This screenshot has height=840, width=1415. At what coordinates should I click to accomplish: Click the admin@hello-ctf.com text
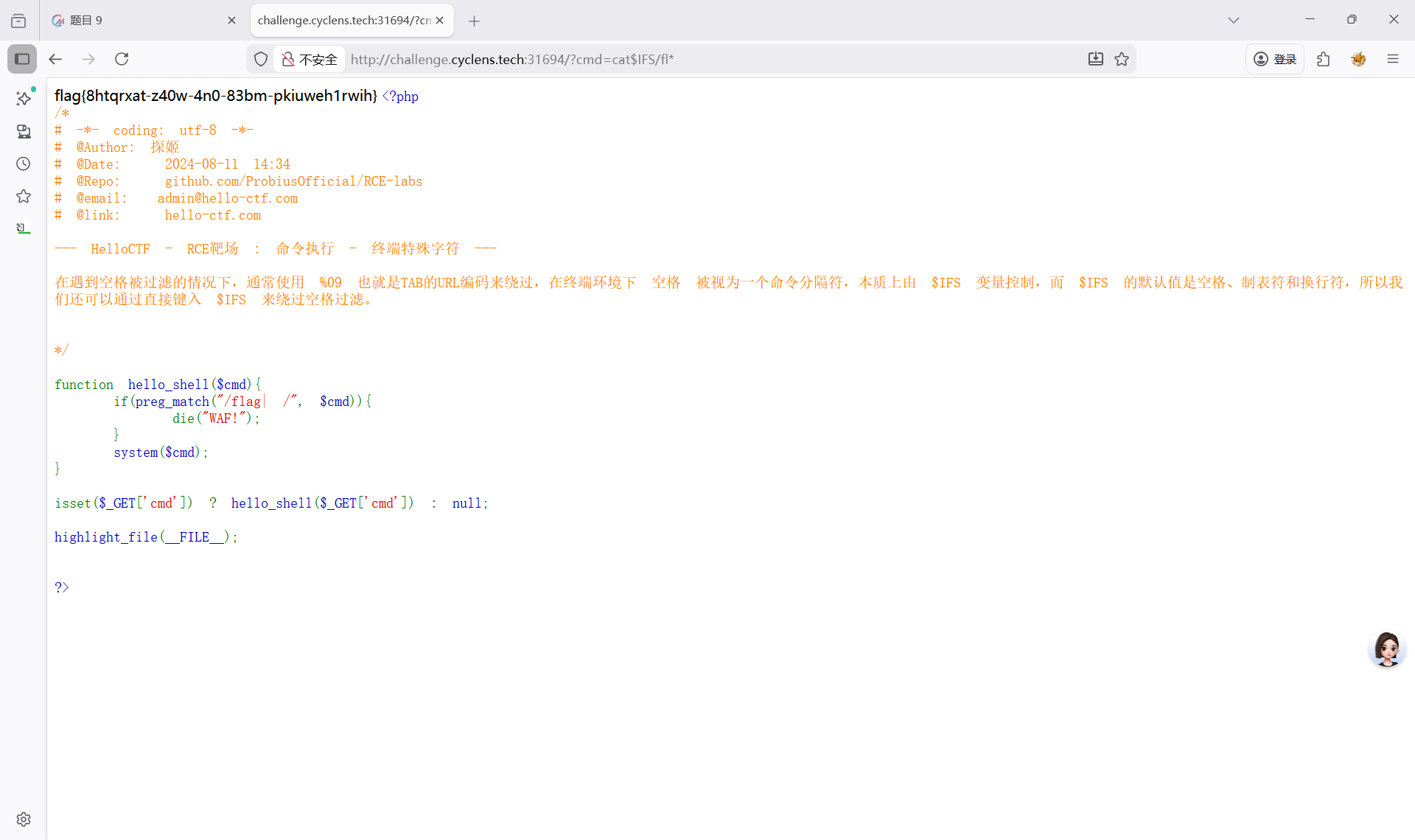[228, 198]
